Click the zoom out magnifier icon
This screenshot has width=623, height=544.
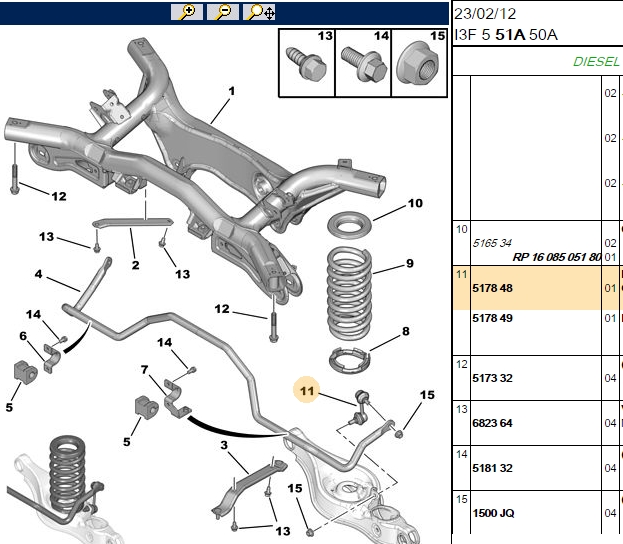(x=223, y=12)
